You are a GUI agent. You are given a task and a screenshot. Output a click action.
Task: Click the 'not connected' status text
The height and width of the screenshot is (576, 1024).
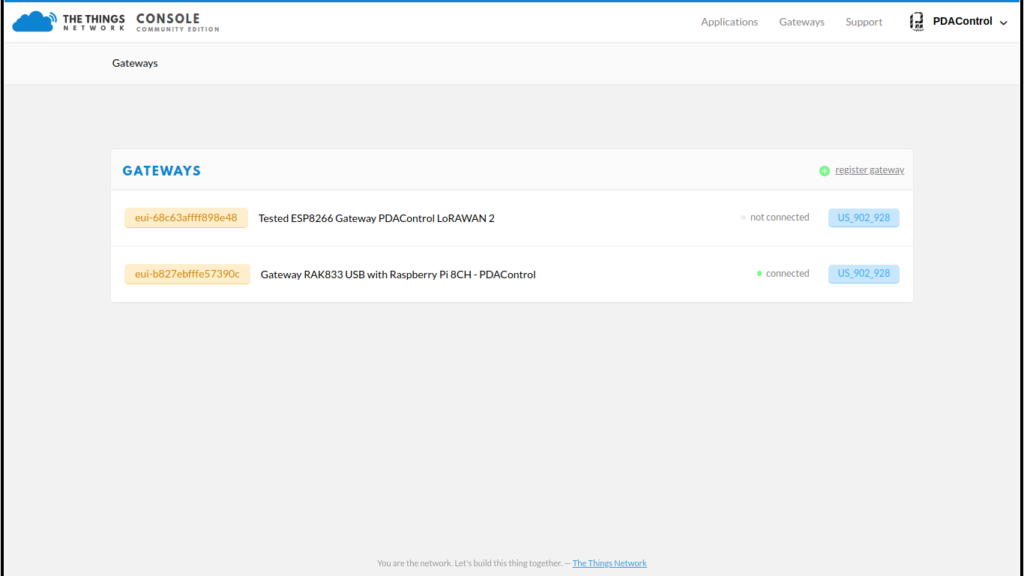pyautogui.click(x=779, y=217)
